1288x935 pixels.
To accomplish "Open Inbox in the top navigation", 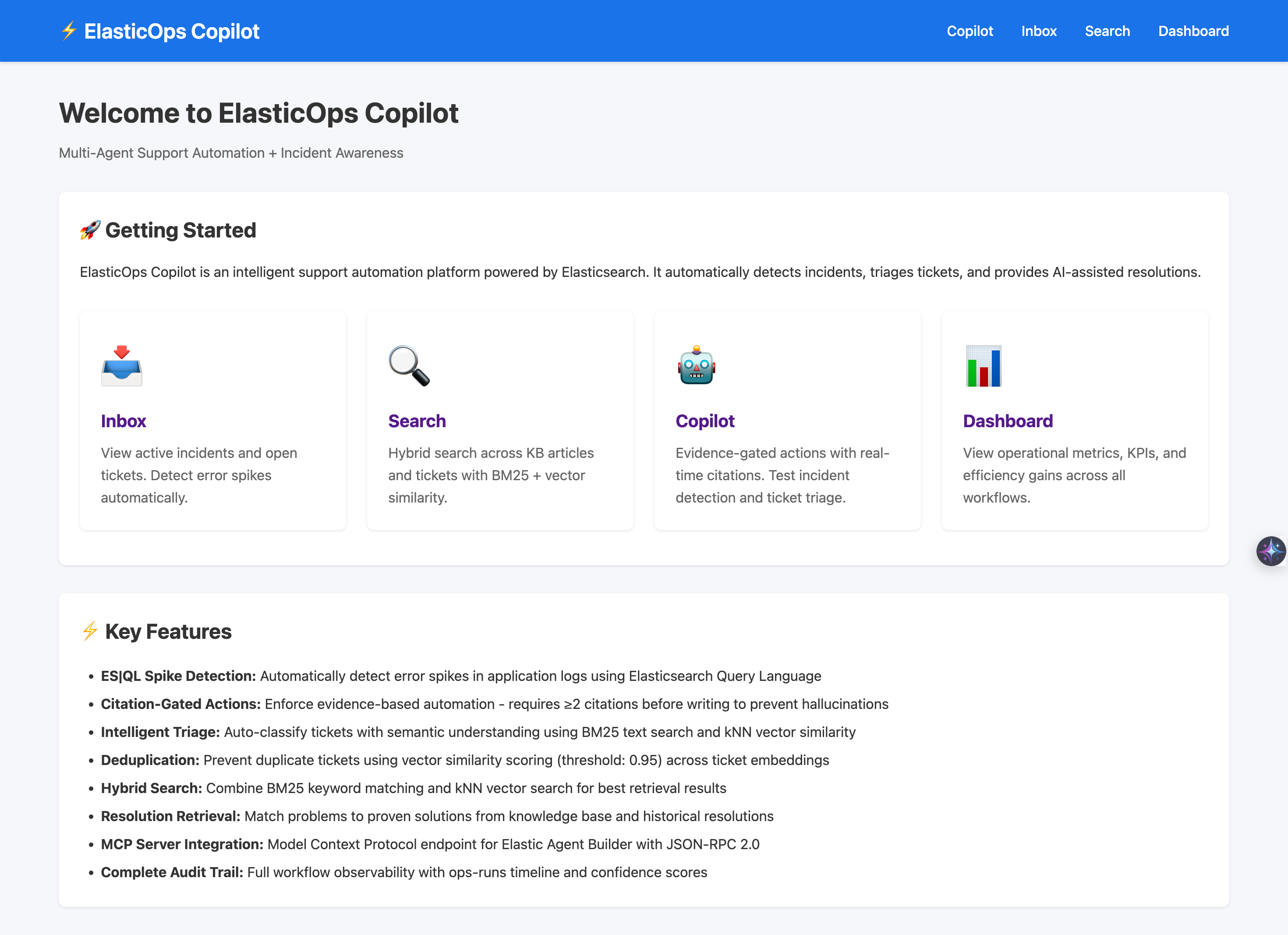I will coord(1039,31).
